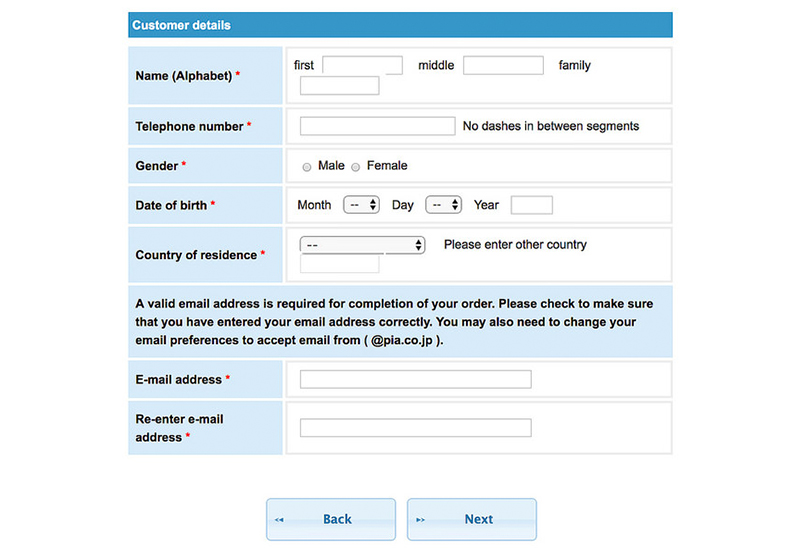
Task: Open the birth Day dropdown
Action: 443,205
